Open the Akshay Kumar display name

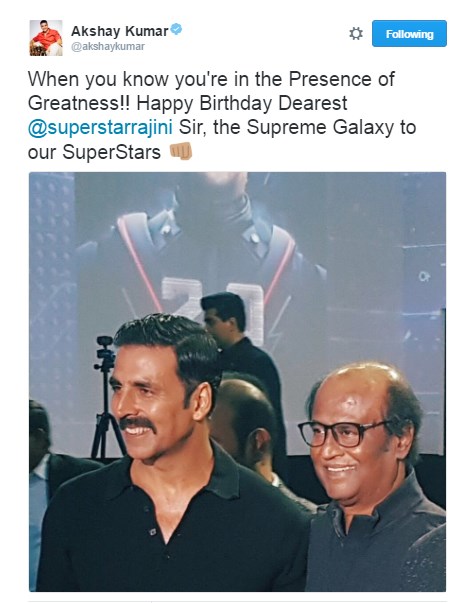click(x=120, y=31)
